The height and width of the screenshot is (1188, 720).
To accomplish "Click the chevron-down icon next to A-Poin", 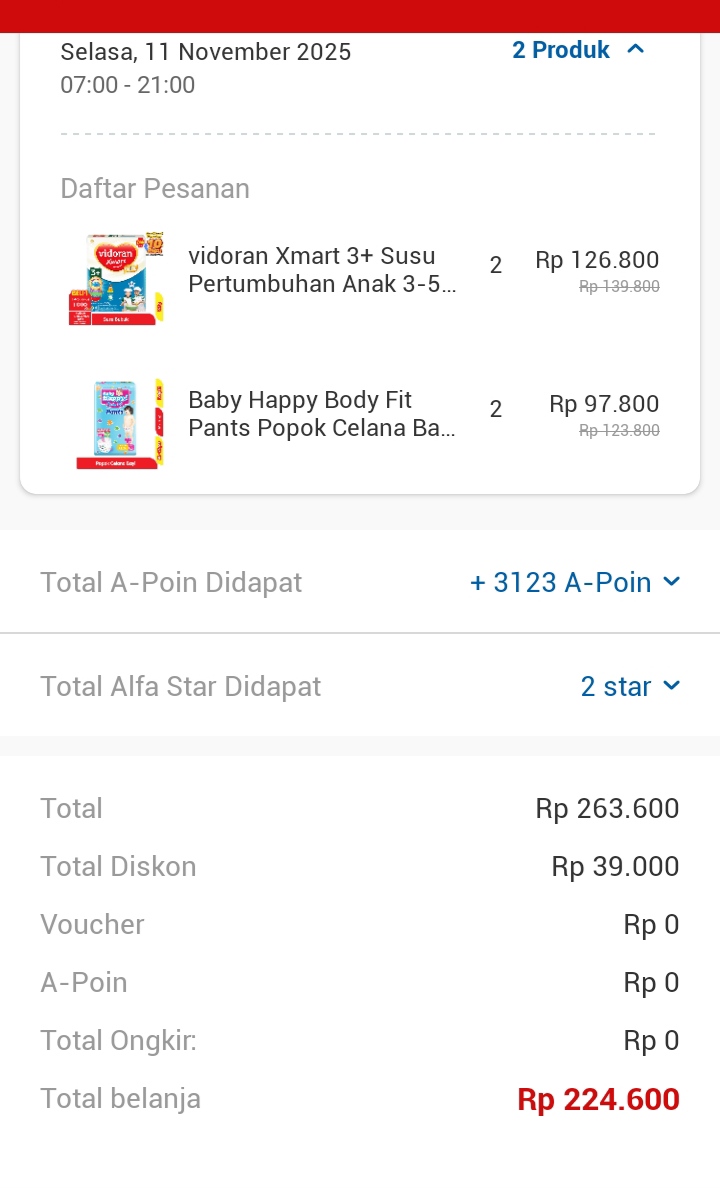I will 671,582.
